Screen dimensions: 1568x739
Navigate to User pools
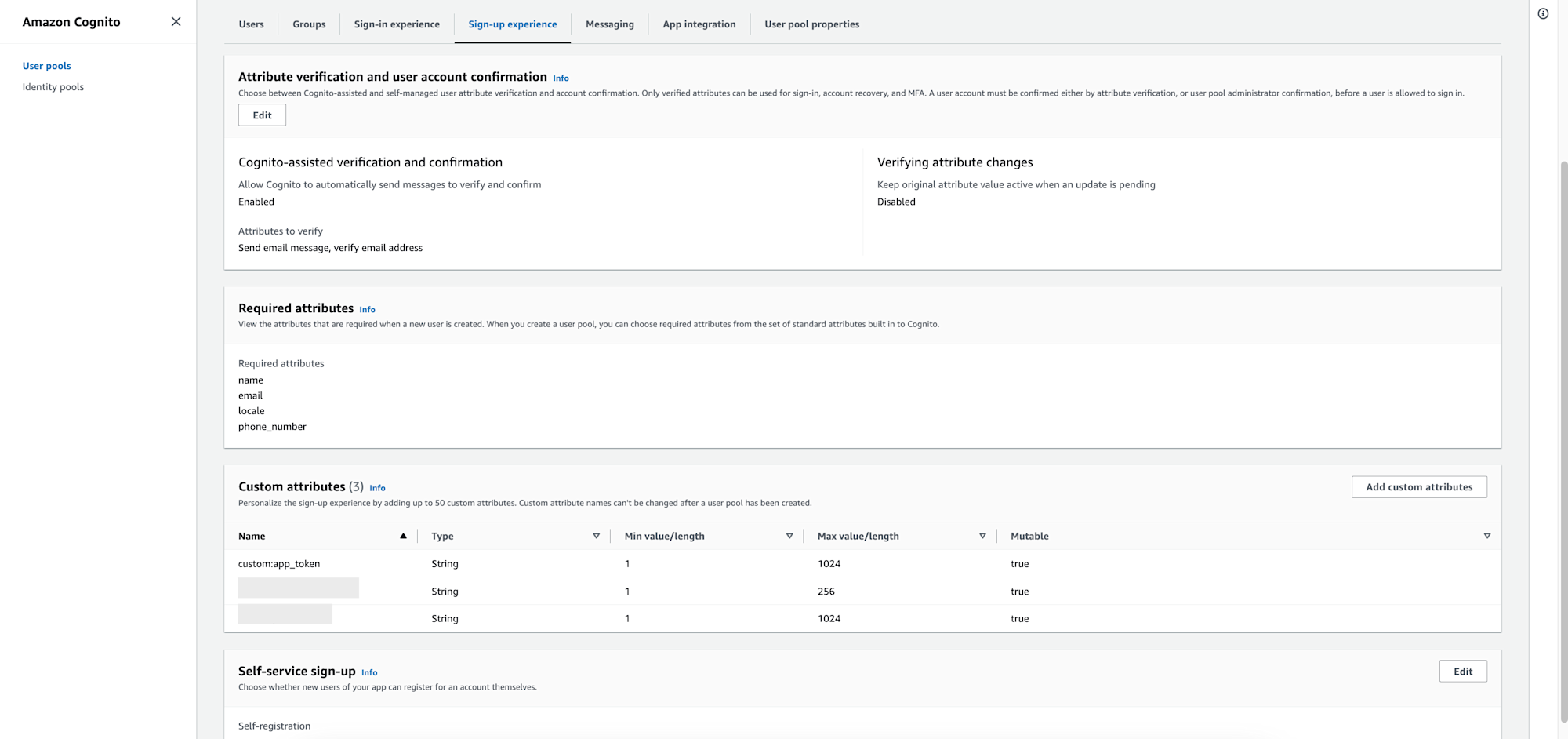(46, 66)
